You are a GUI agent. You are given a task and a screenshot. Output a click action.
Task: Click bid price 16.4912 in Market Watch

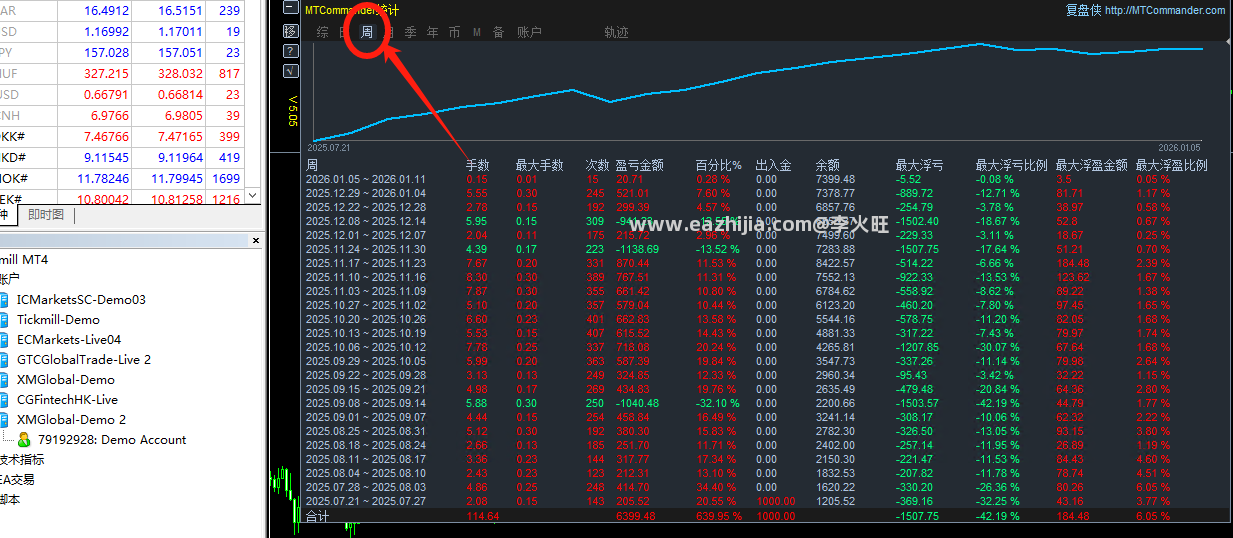click(x=106, y=10)
